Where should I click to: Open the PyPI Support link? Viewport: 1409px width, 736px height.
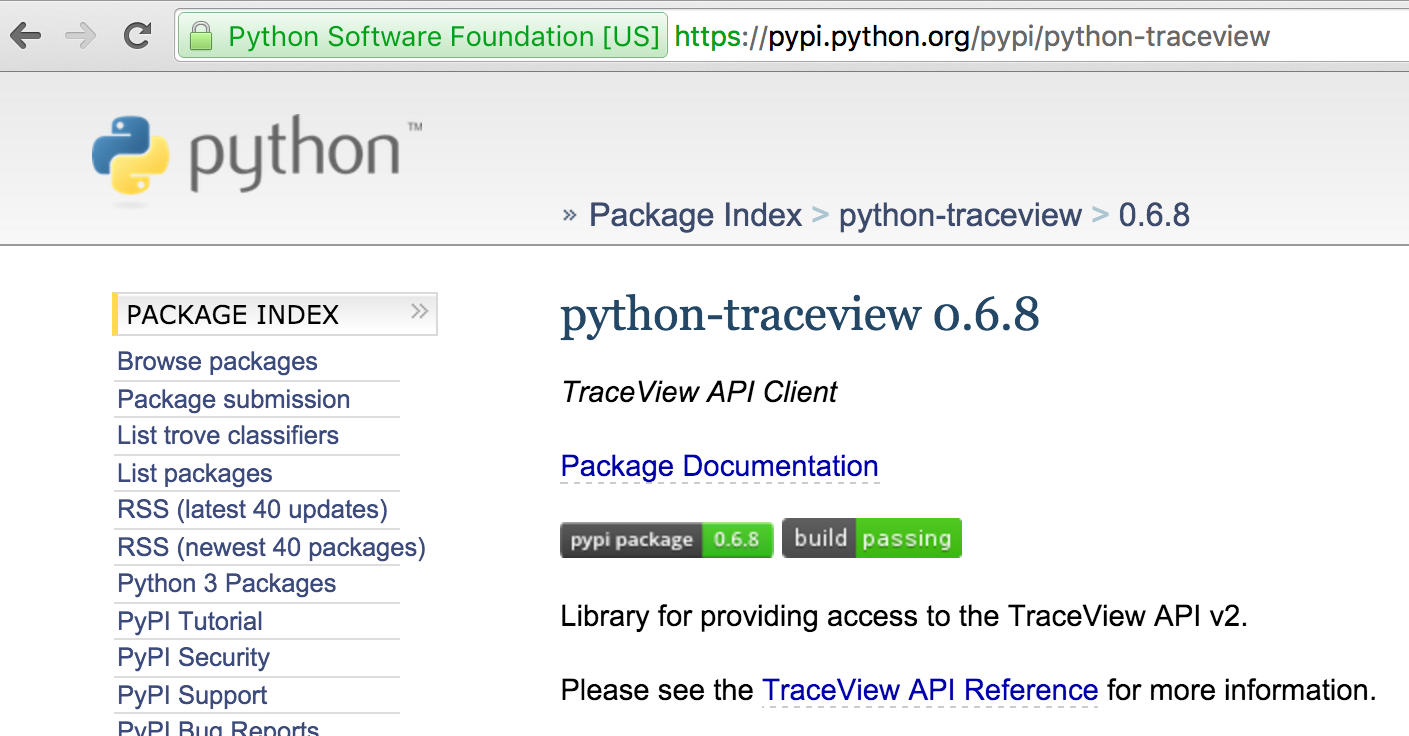(x=192, y=695)
